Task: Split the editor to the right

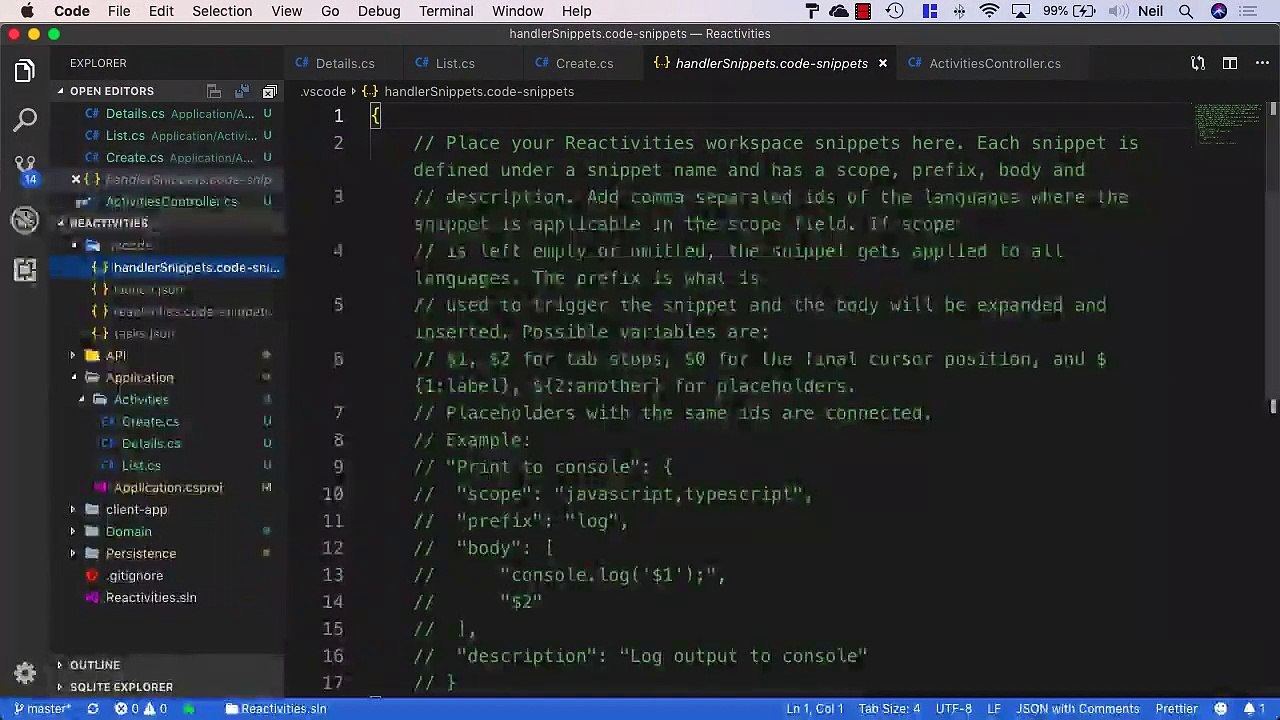Action: point(1230,63)
